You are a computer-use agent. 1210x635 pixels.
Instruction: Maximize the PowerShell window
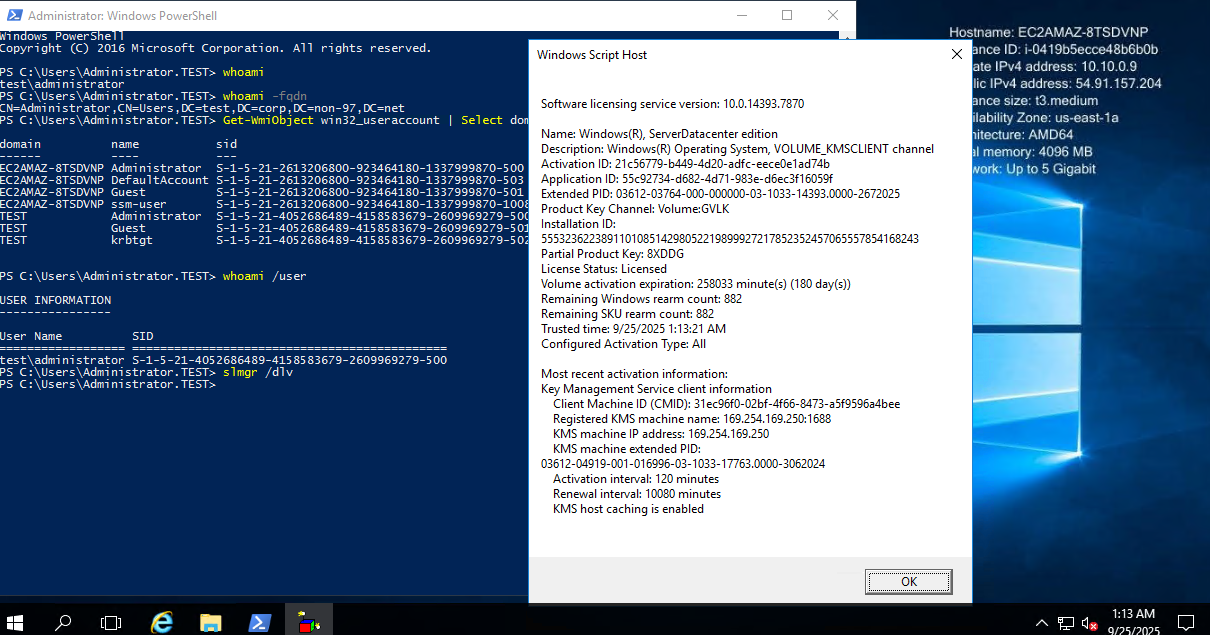tap(787, 15)
